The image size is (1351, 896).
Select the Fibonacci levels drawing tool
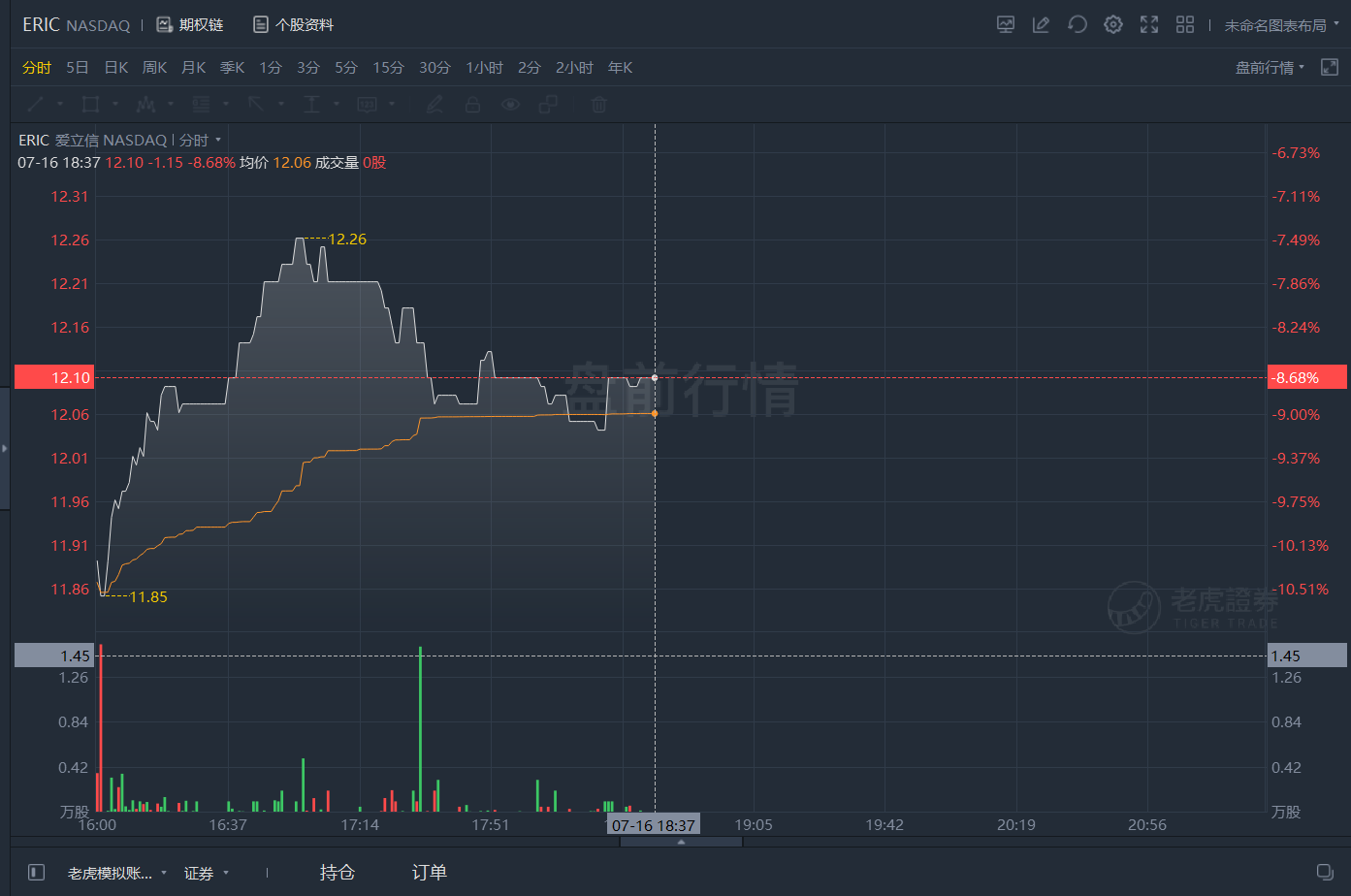click(x=202, y=104)
